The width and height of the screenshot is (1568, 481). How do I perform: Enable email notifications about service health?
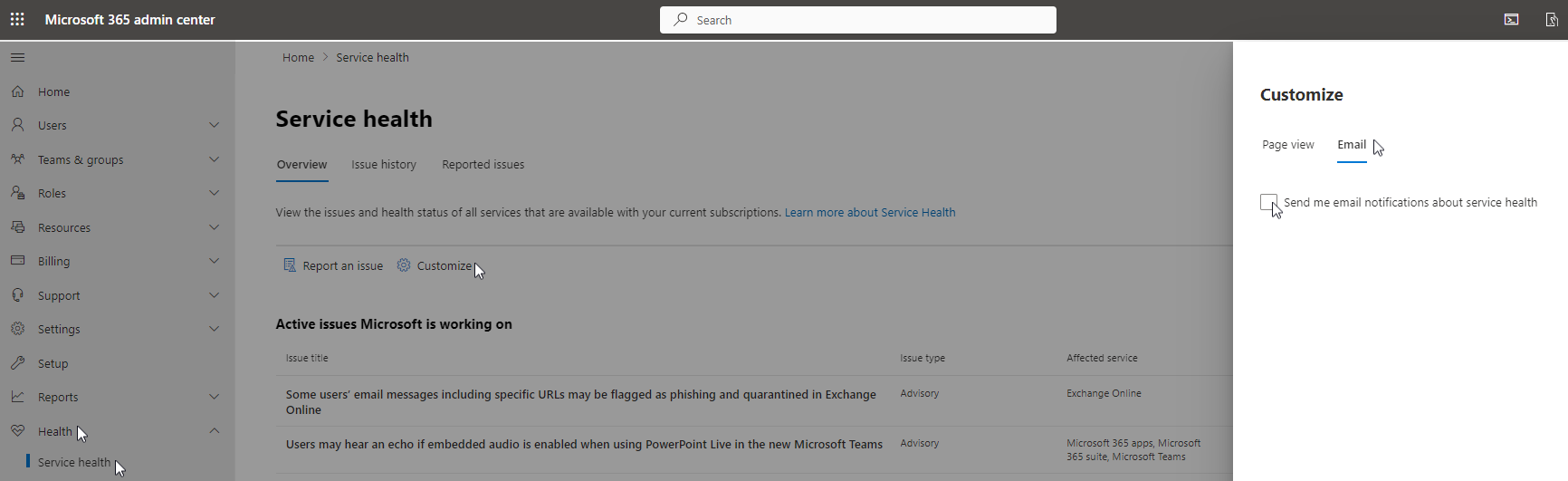tap(1268, 202)
